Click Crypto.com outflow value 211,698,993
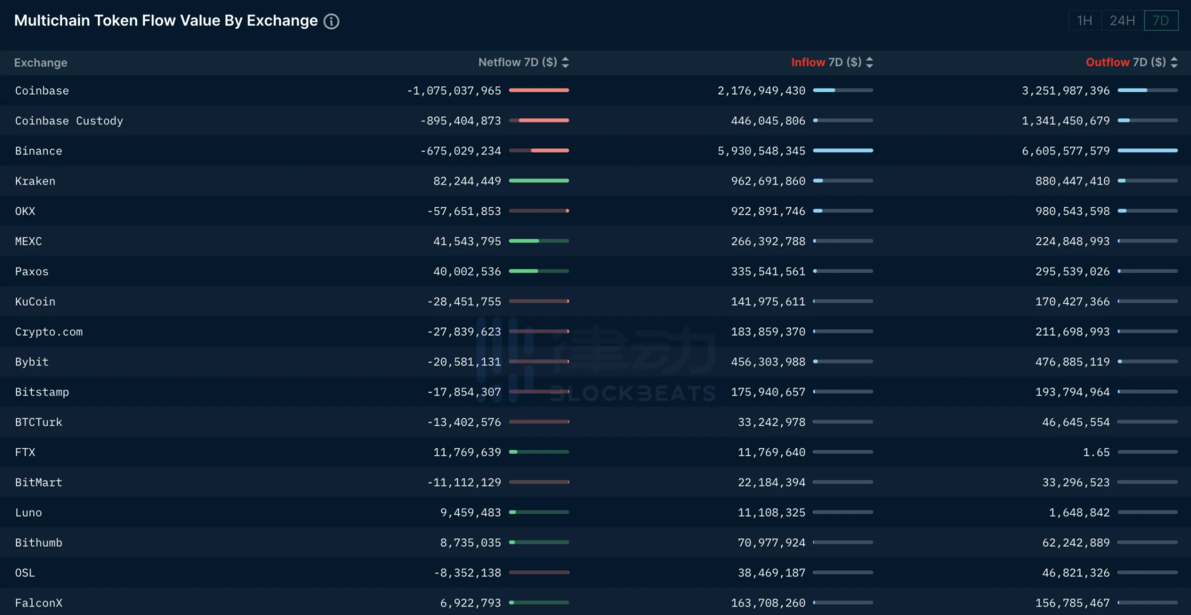This screenshot has height=615, width=1191. (1073, 332)
